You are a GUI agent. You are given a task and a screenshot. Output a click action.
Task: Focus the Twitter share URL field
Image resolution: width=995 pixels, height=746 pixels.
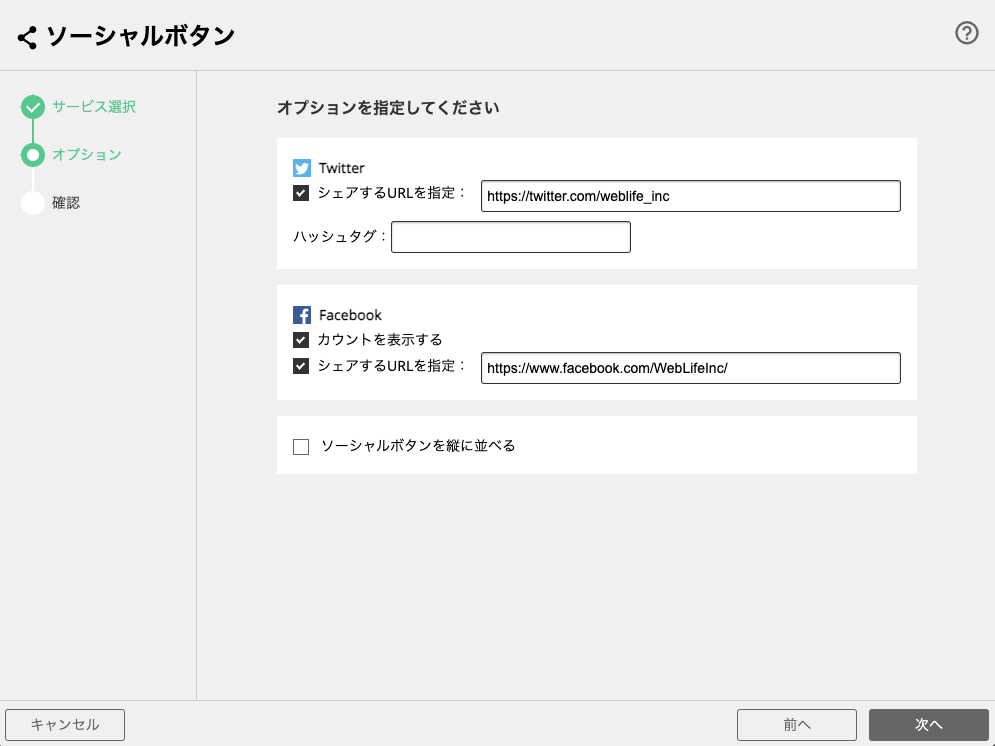(690, 196)
